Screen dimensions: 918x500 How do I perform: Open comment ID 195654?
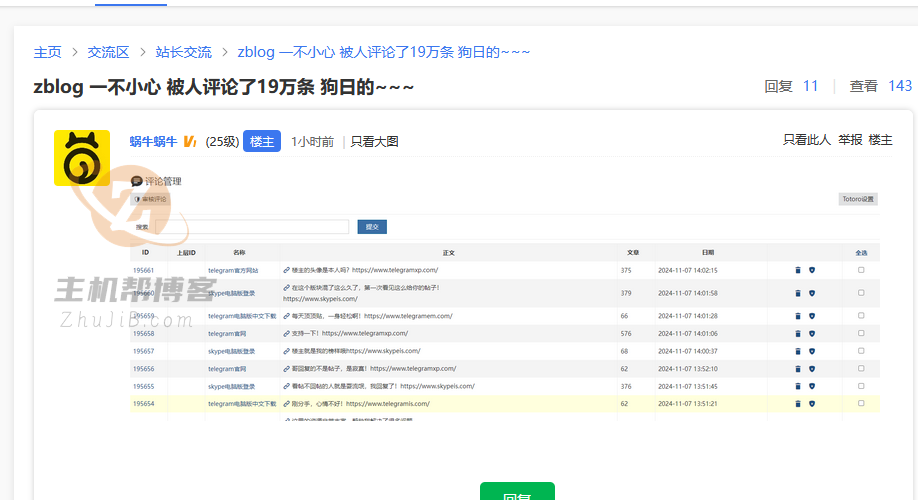coord(143,403)
